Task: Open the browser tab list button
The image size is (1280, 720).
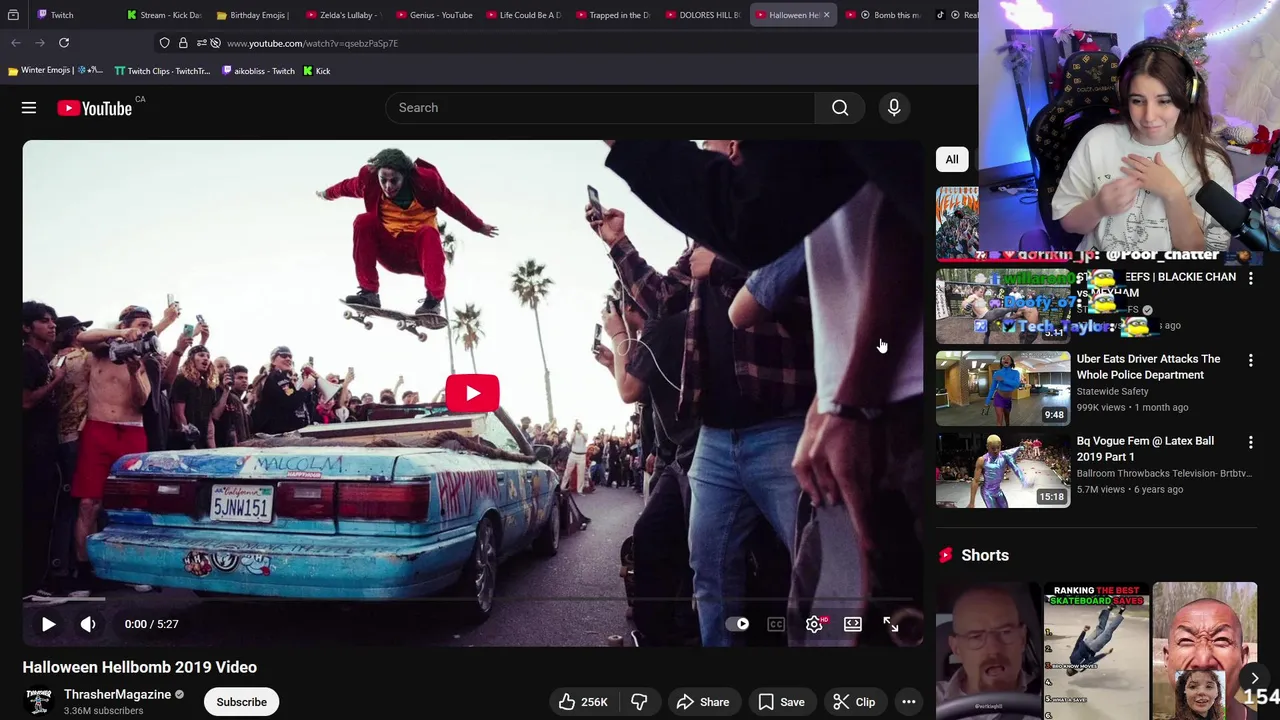Action: 13,15
